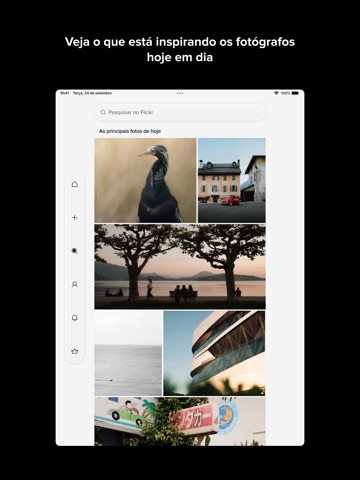Click 'As principais fotos de hoje' heading
The height and width of the screenshot is (480, 360).
tap(130, 131)
